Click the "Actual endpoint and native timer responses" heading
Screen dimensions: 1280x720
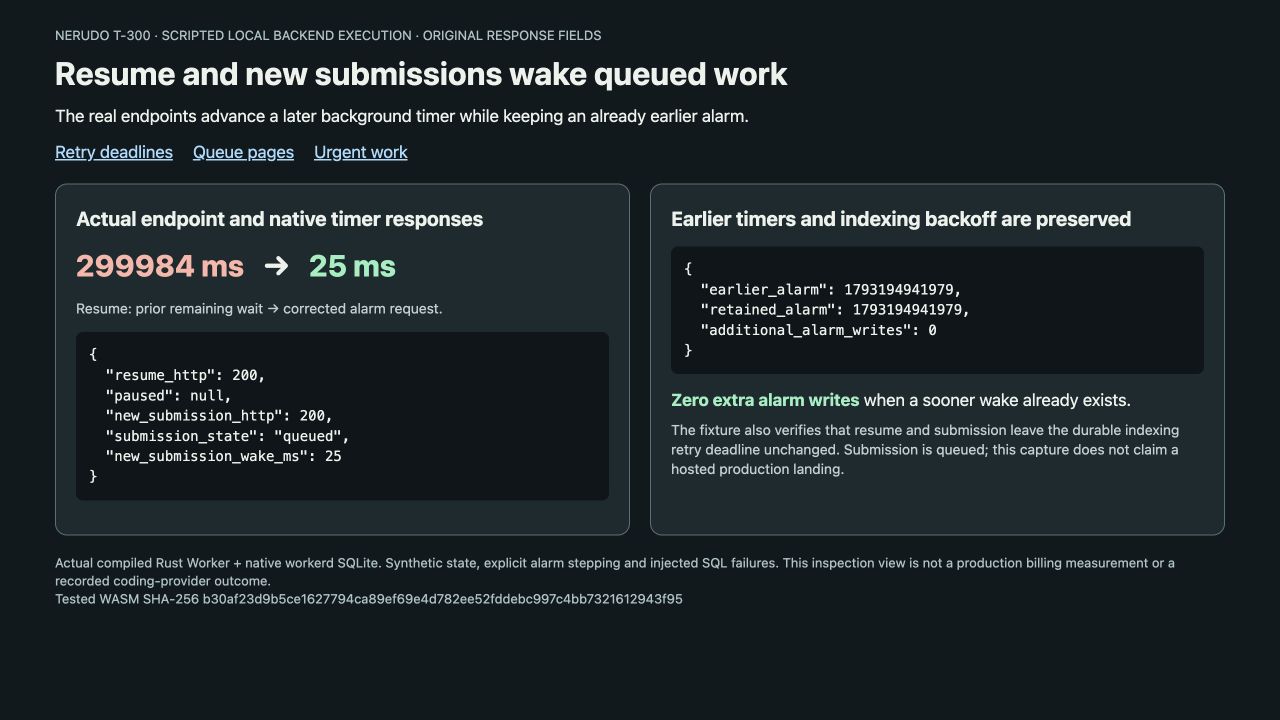[x=279, y=219]
